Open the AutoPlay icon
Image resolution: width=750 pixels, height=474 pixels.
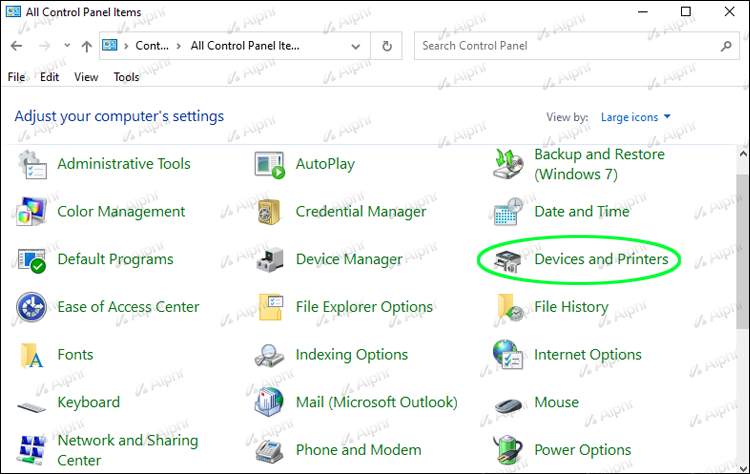[x=270, y=164]
